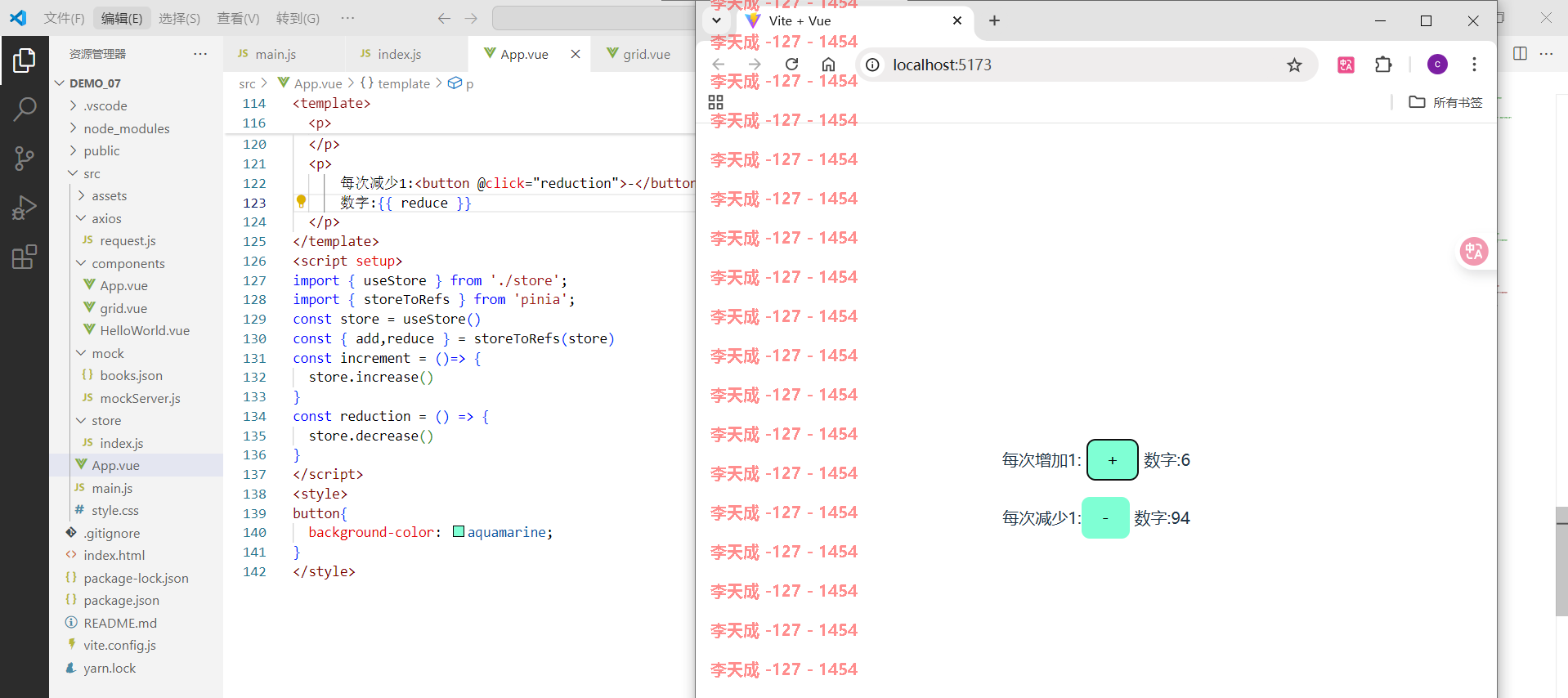Open the apps grid in bookmarks bar

[715, 102]
